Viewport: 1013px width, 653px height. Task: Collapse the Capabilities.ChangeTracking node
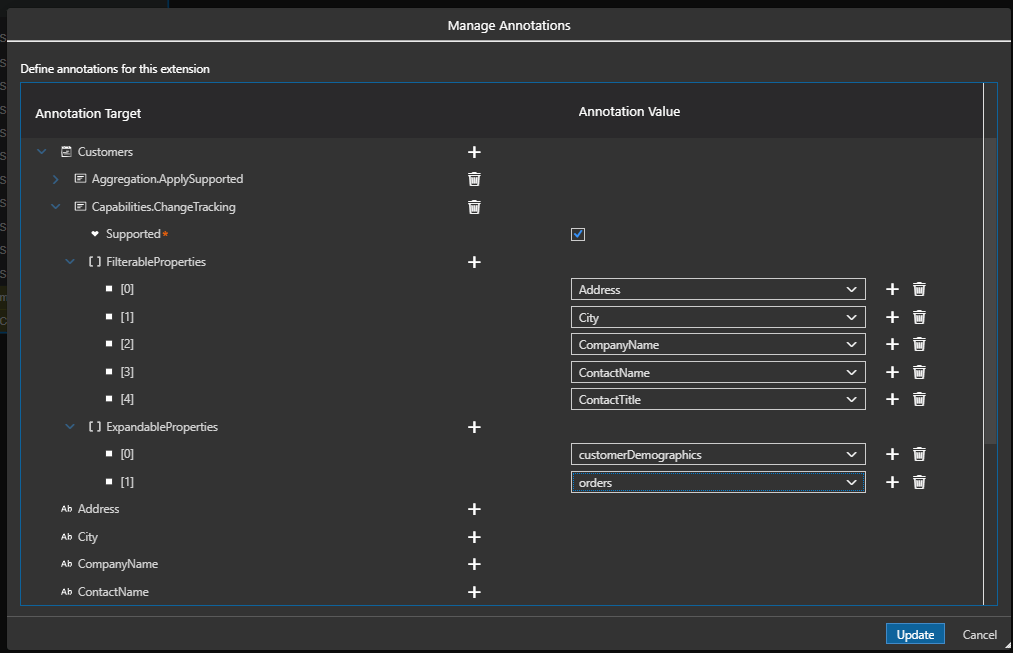click(56, 207)
